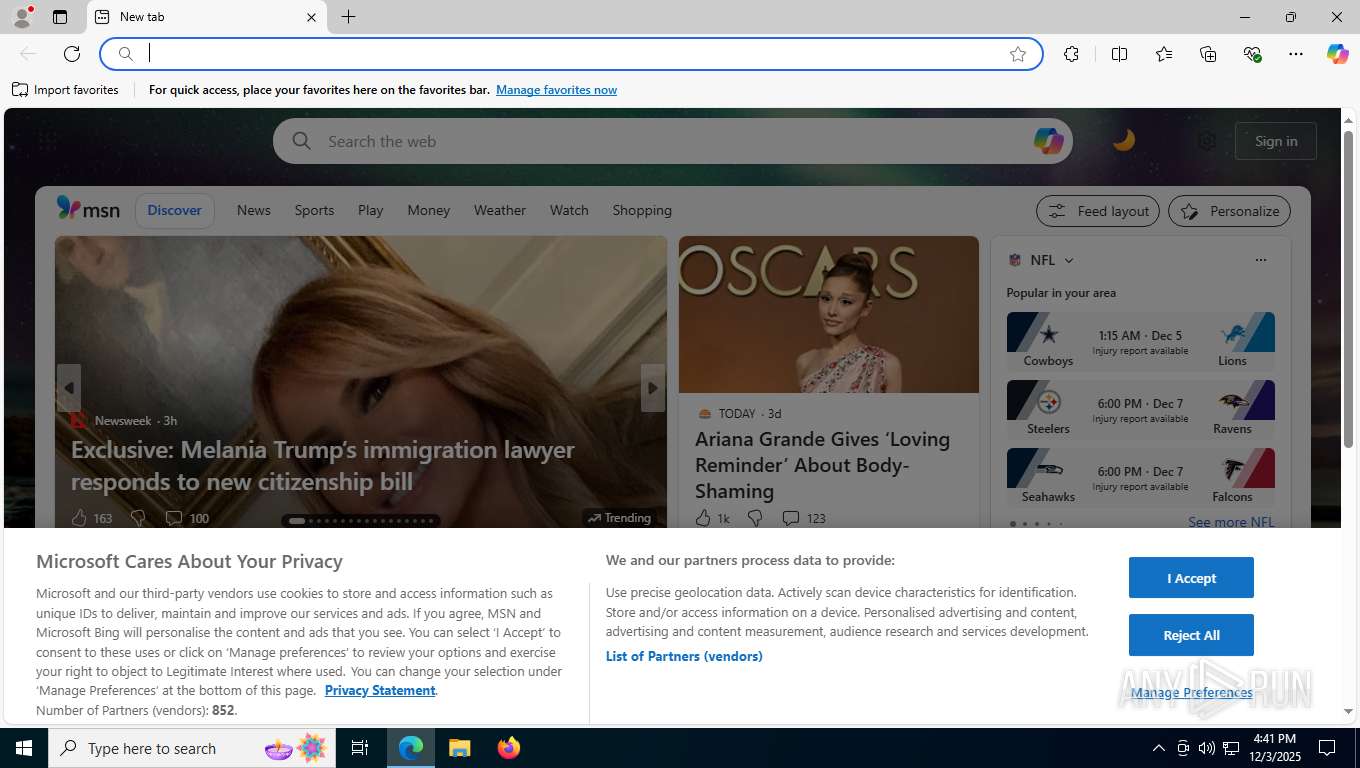Launch Firefox from the taskbar
This screenshot has width=1360, height=768.
[x=508, y=748]
